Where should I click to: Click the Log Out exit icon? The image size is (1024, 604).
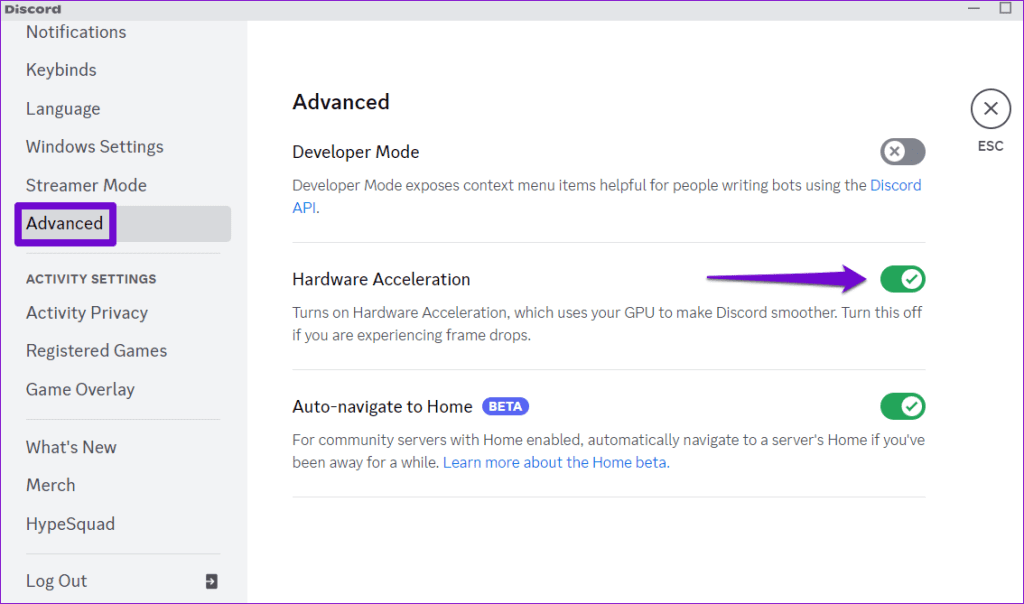214,580
